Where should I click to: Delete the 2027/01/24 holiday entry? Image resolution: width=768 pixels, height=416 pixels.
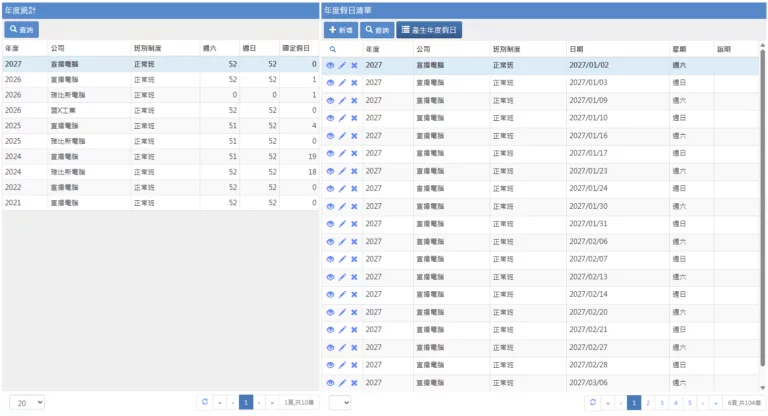354,189
